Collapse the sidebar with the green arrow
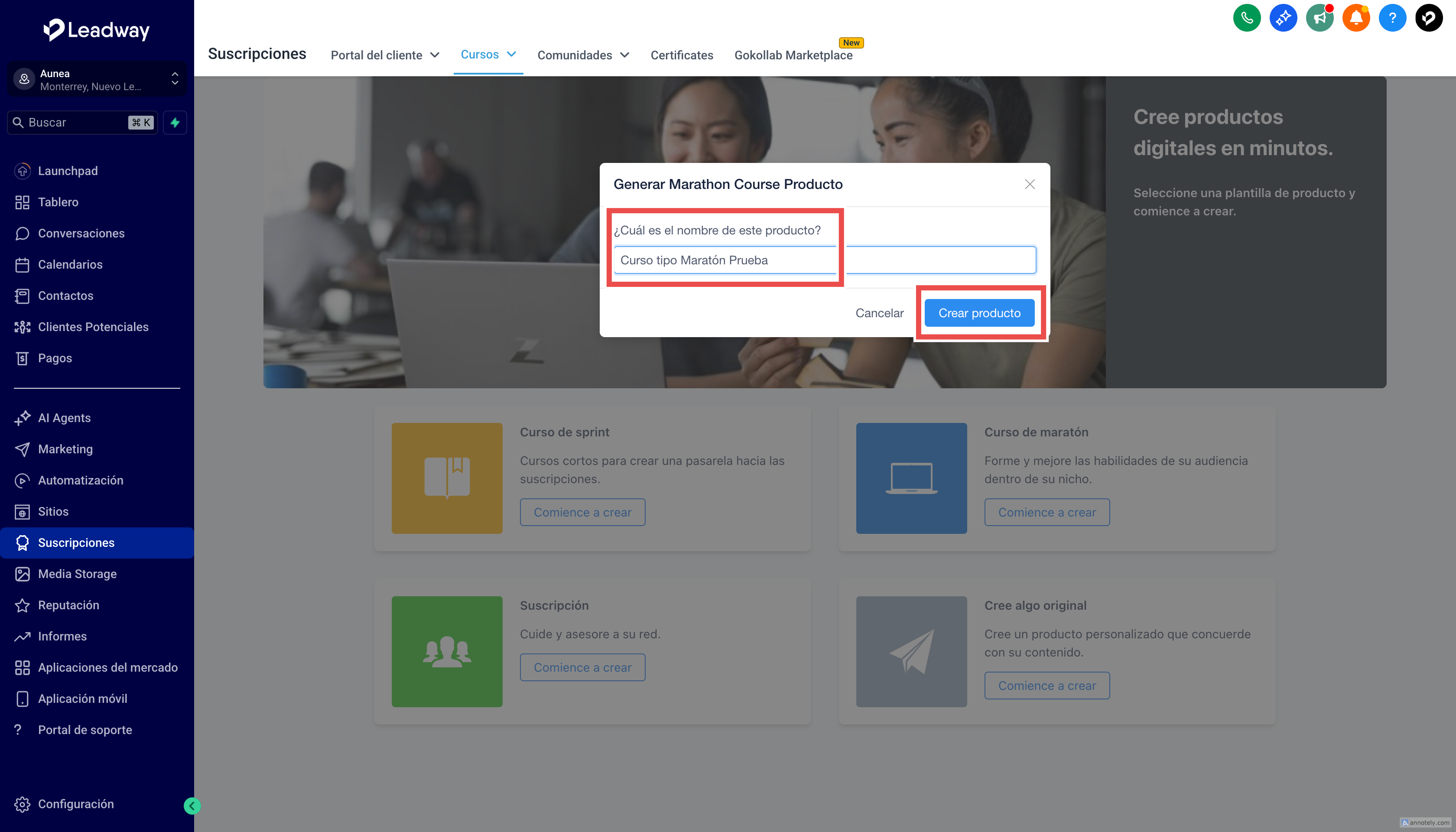 click(x=192, y=806)
